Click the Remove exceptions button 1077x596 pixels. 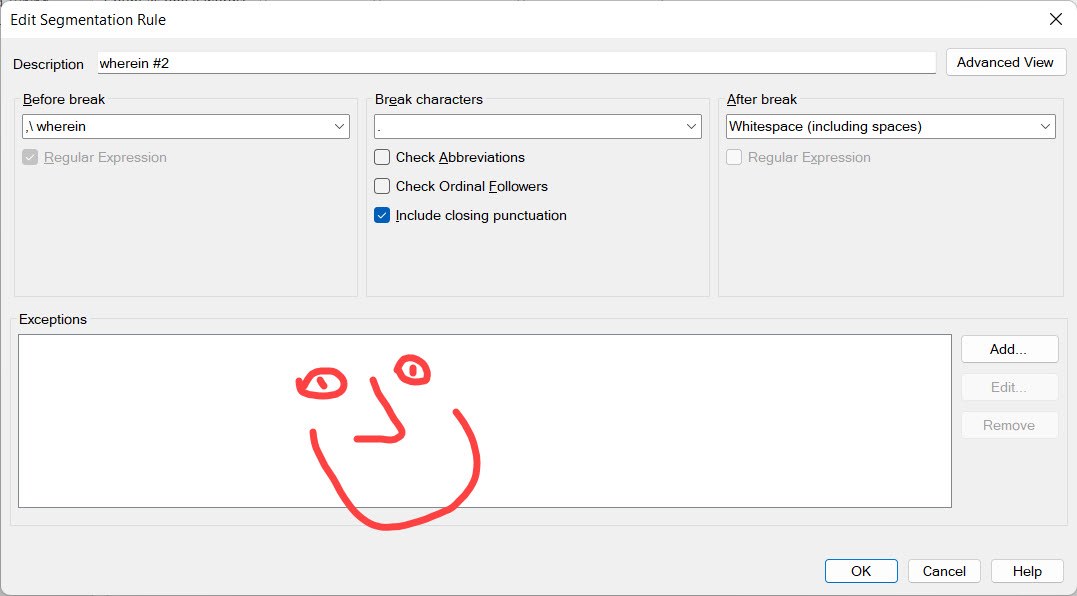[x=1008, y=425]
